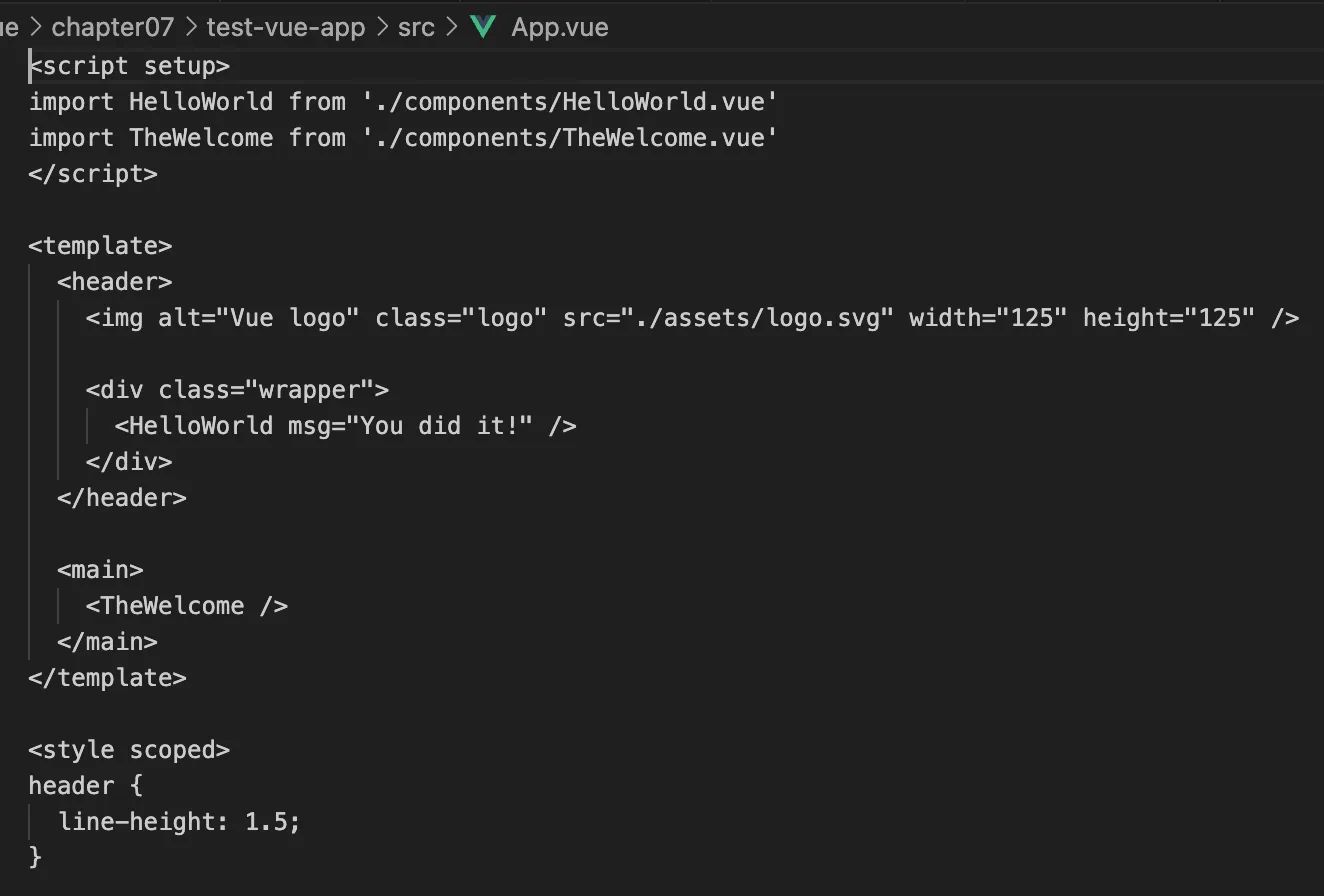
Task: Click './assets/logo.svg' src value
Action: pyautogui.click(x=757, y=318)
